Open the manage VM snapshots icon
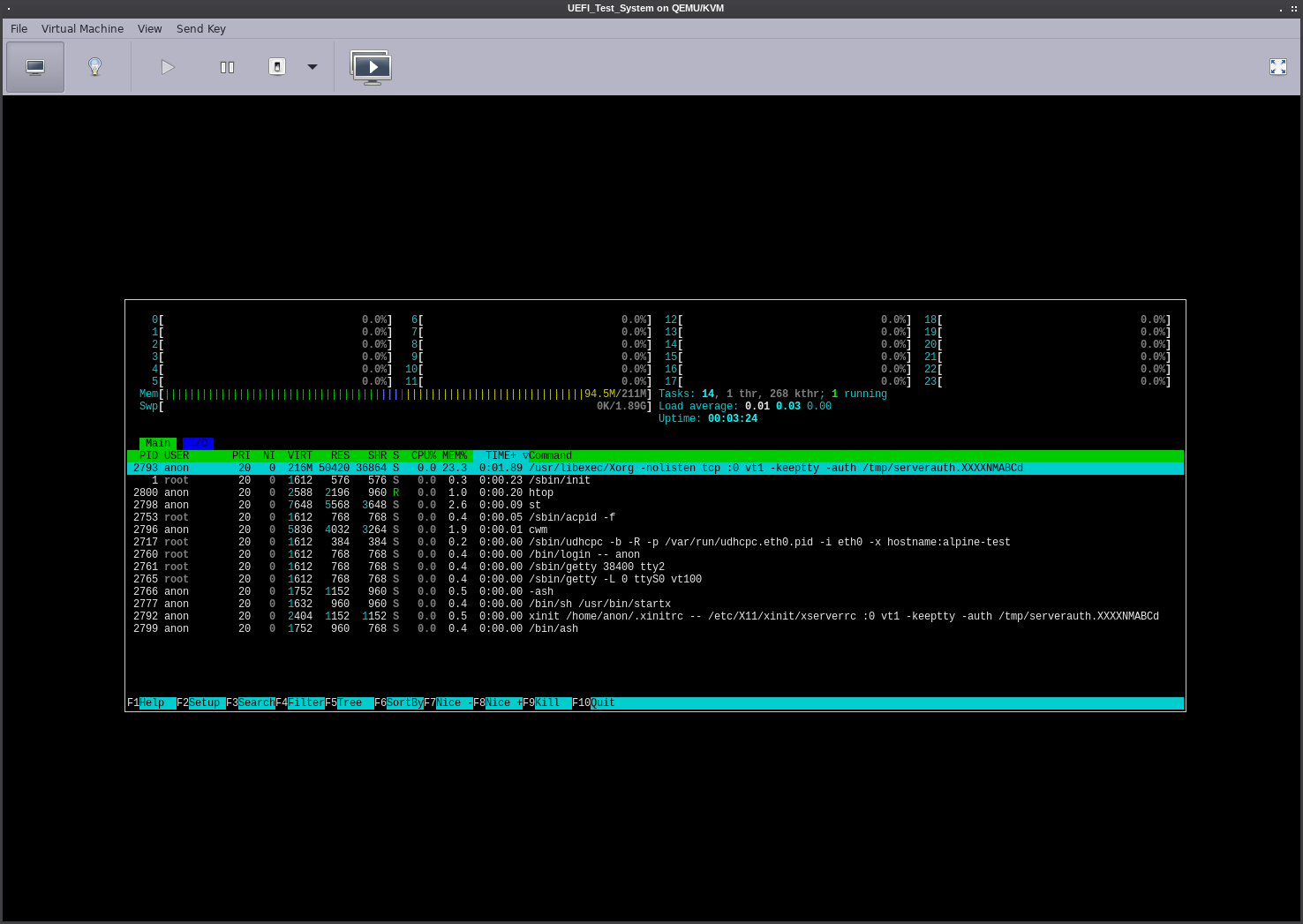This screenshot has width=1303, height=924. pos(372,67)
